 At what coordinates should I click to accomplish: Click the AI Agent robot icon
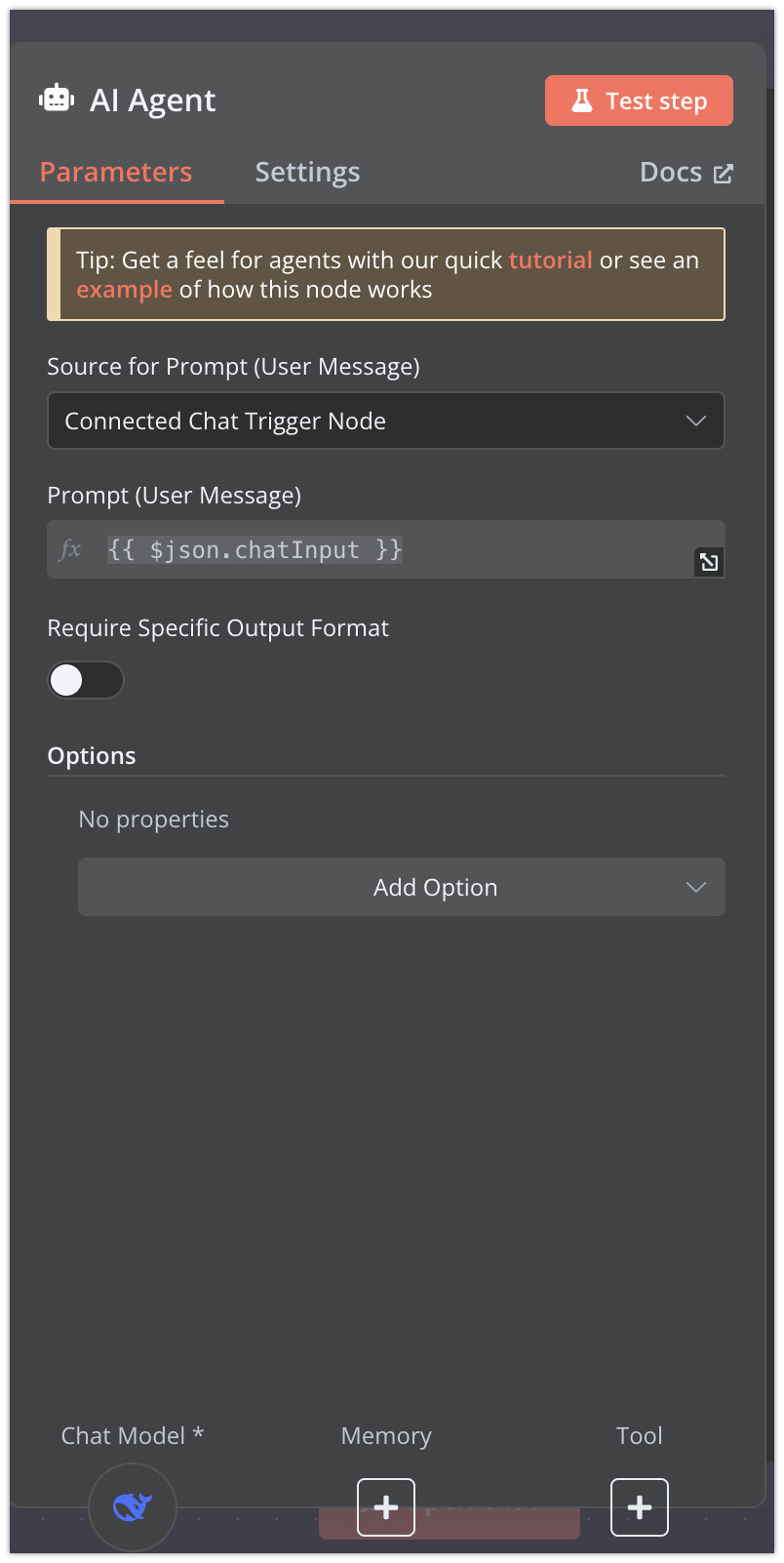coord(56,97)
